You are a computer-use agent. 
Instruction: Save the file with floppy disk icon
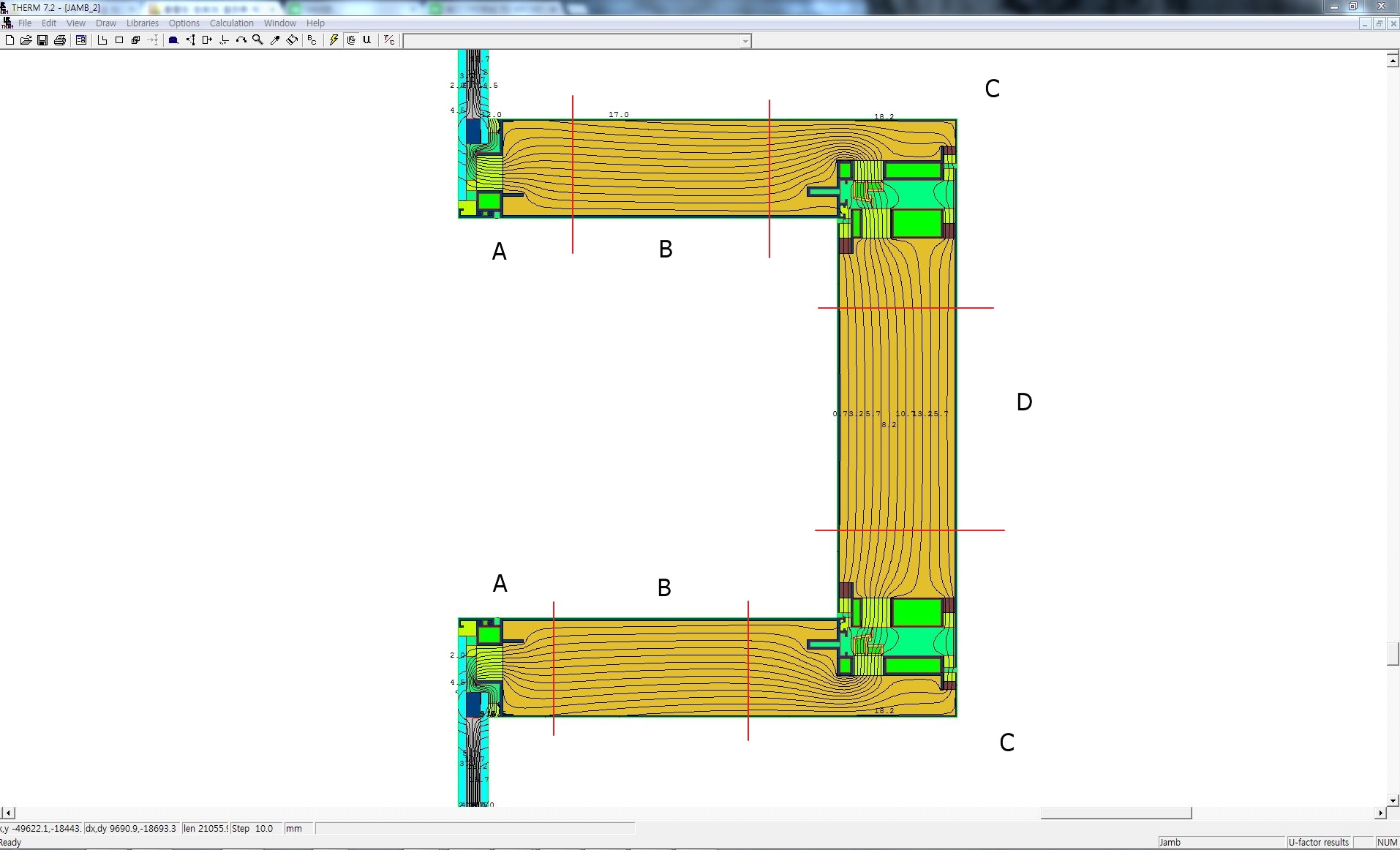42,40
